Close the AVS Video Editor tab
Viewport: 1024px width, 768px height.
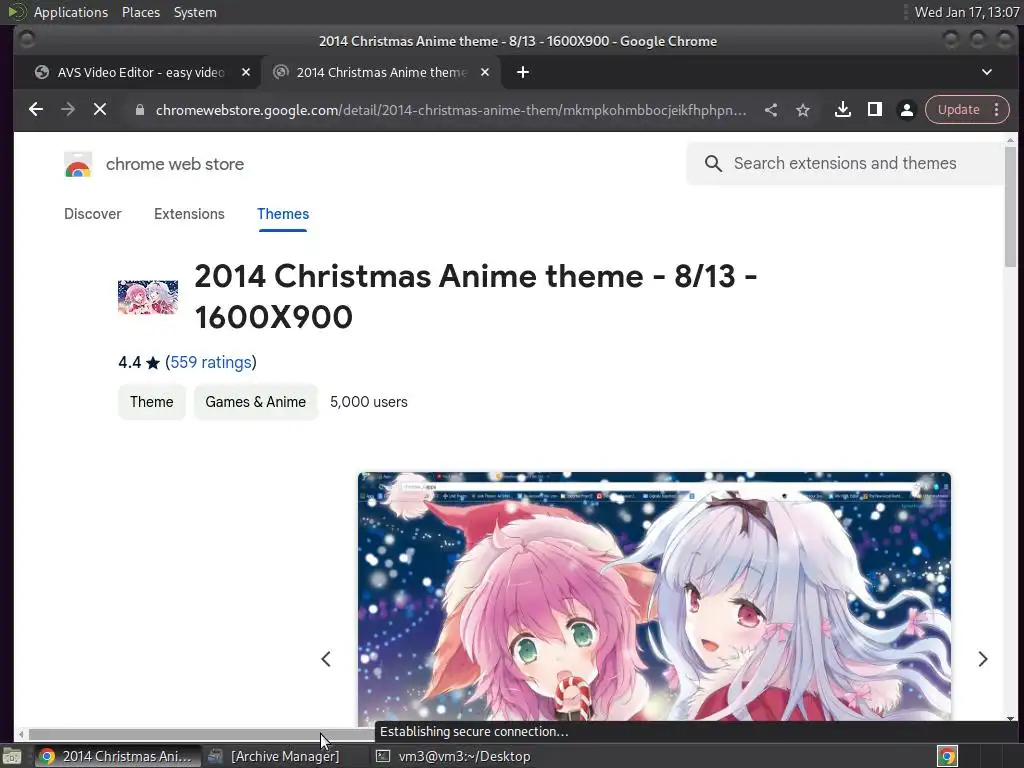coord(246,72)
